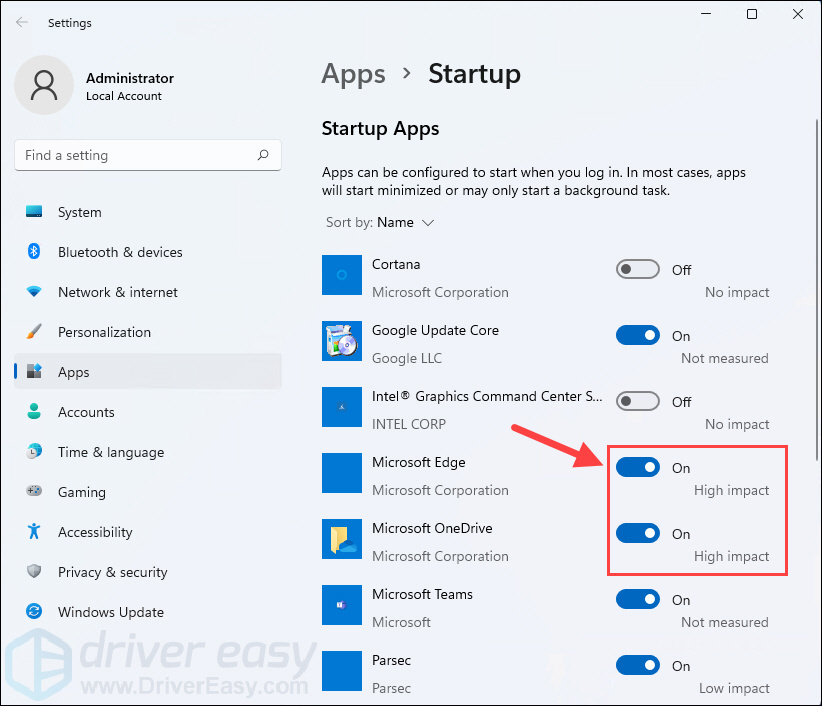Select Accessibility in sidebar

click(x=148, y=531)
